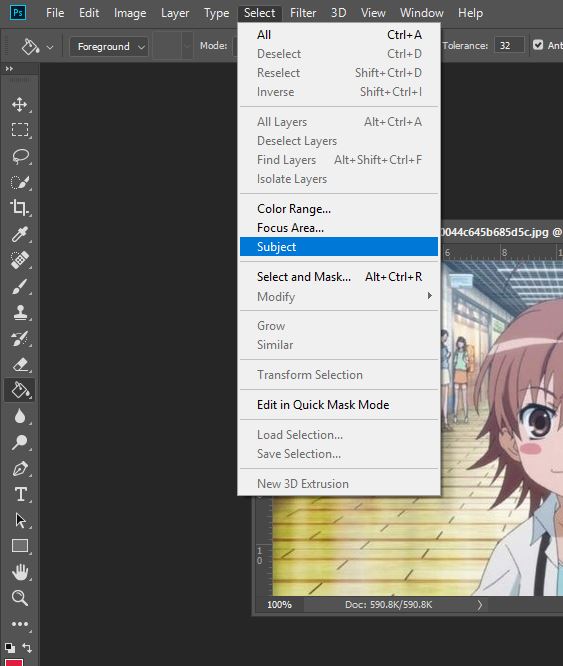Select the Eyedropper tool
Screen dimensions: 563x666
tap(20, 234)
